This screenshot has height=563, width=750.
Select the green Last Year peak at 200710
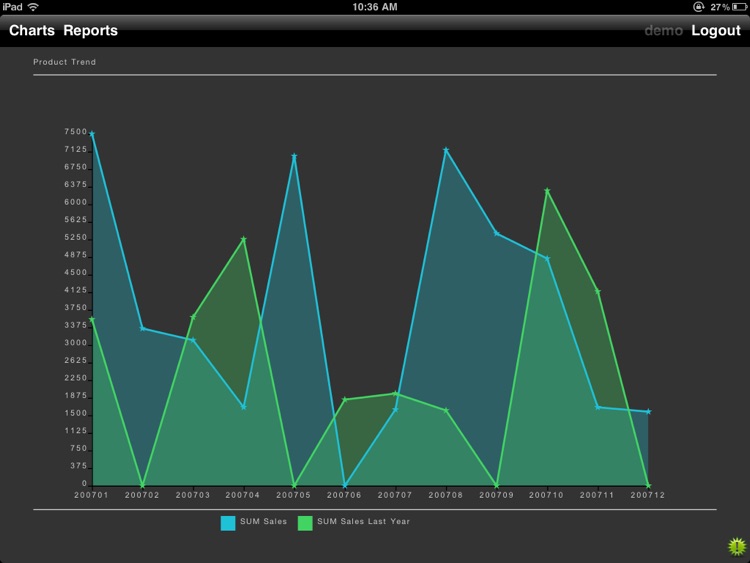[547, 191]
